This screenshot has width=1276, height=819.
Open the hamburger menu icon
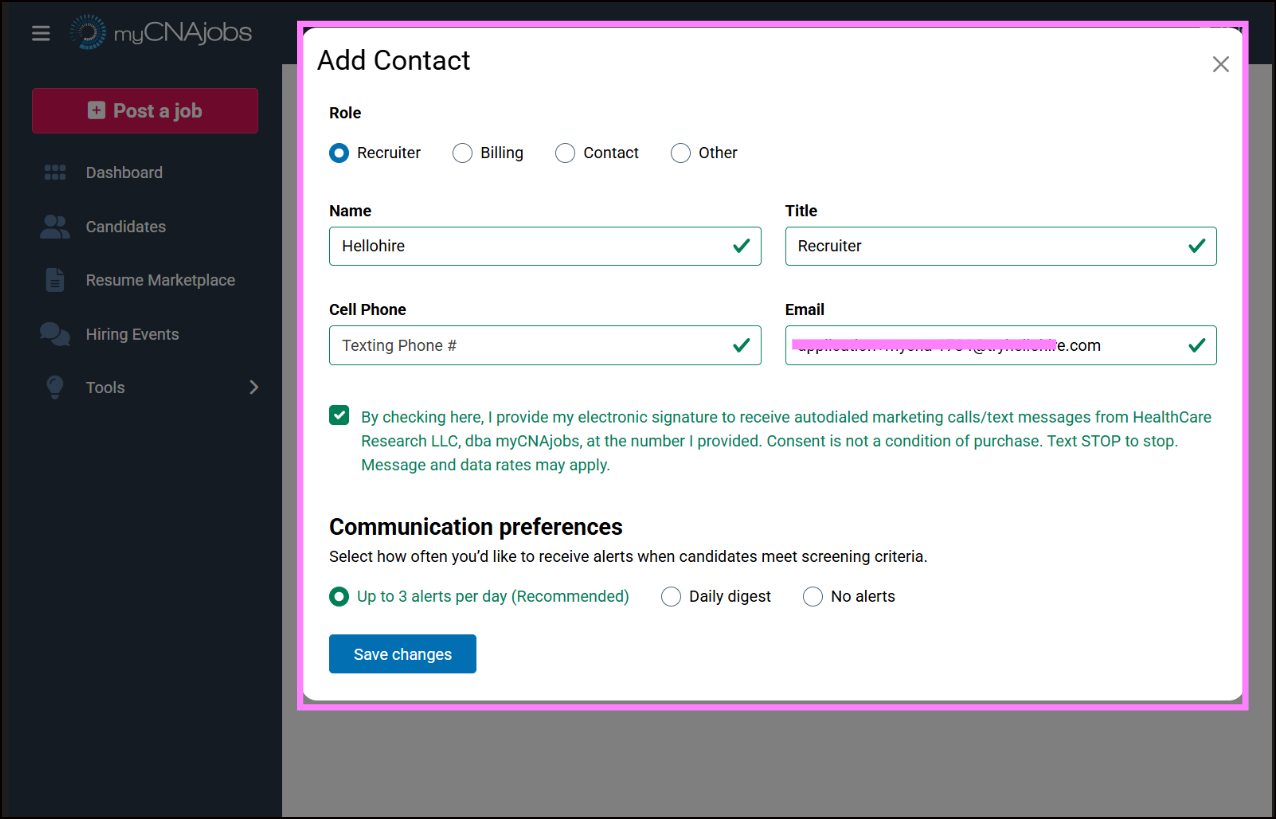click(x=41, y=33)
